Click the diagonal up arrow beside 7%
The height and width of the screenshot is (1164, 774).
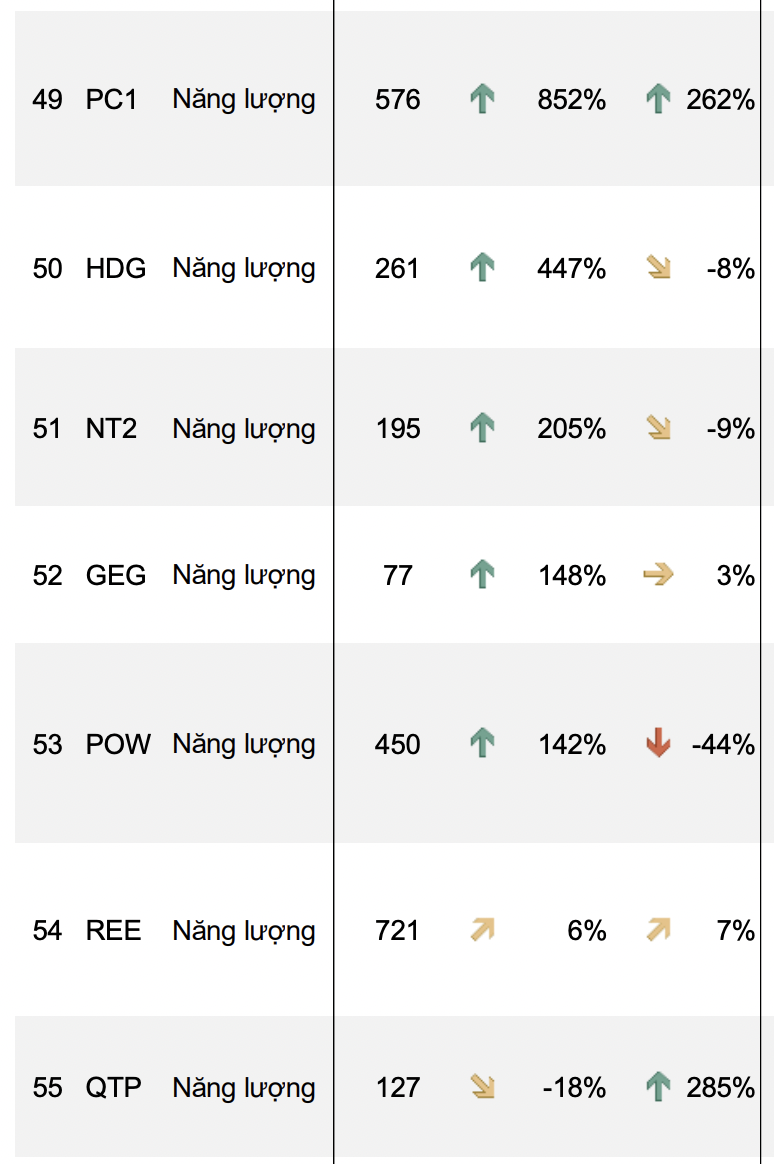click(658, 931)
